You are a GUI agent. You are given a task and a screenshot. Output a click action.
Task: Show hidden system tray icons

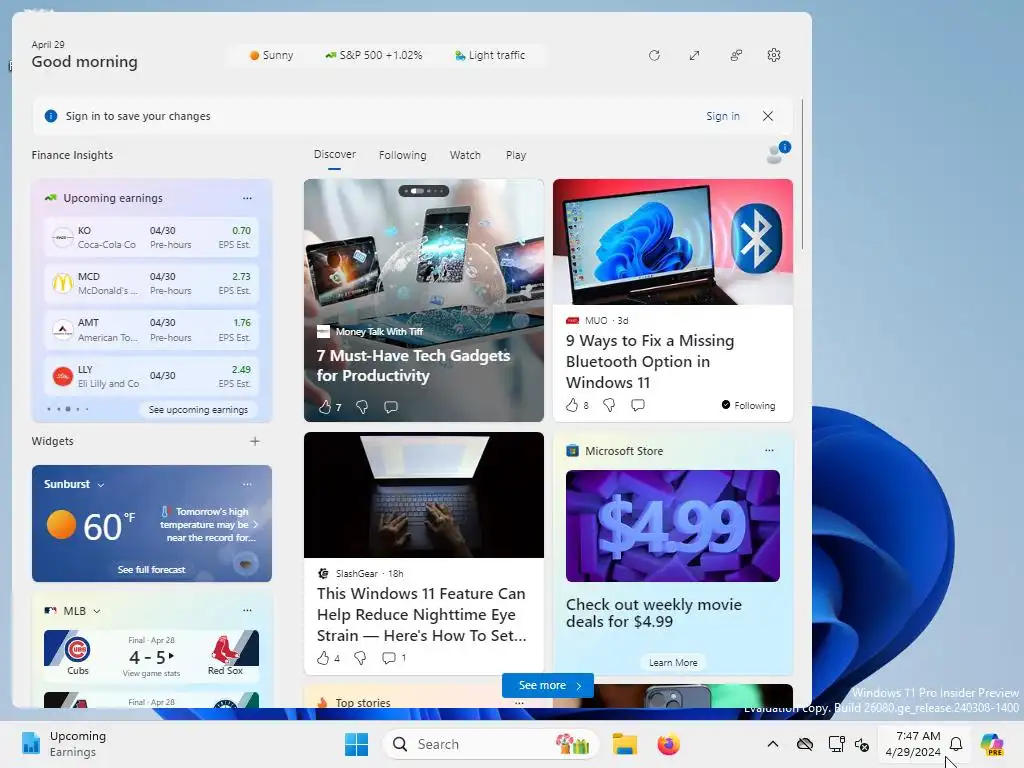(x=773, y=744)
